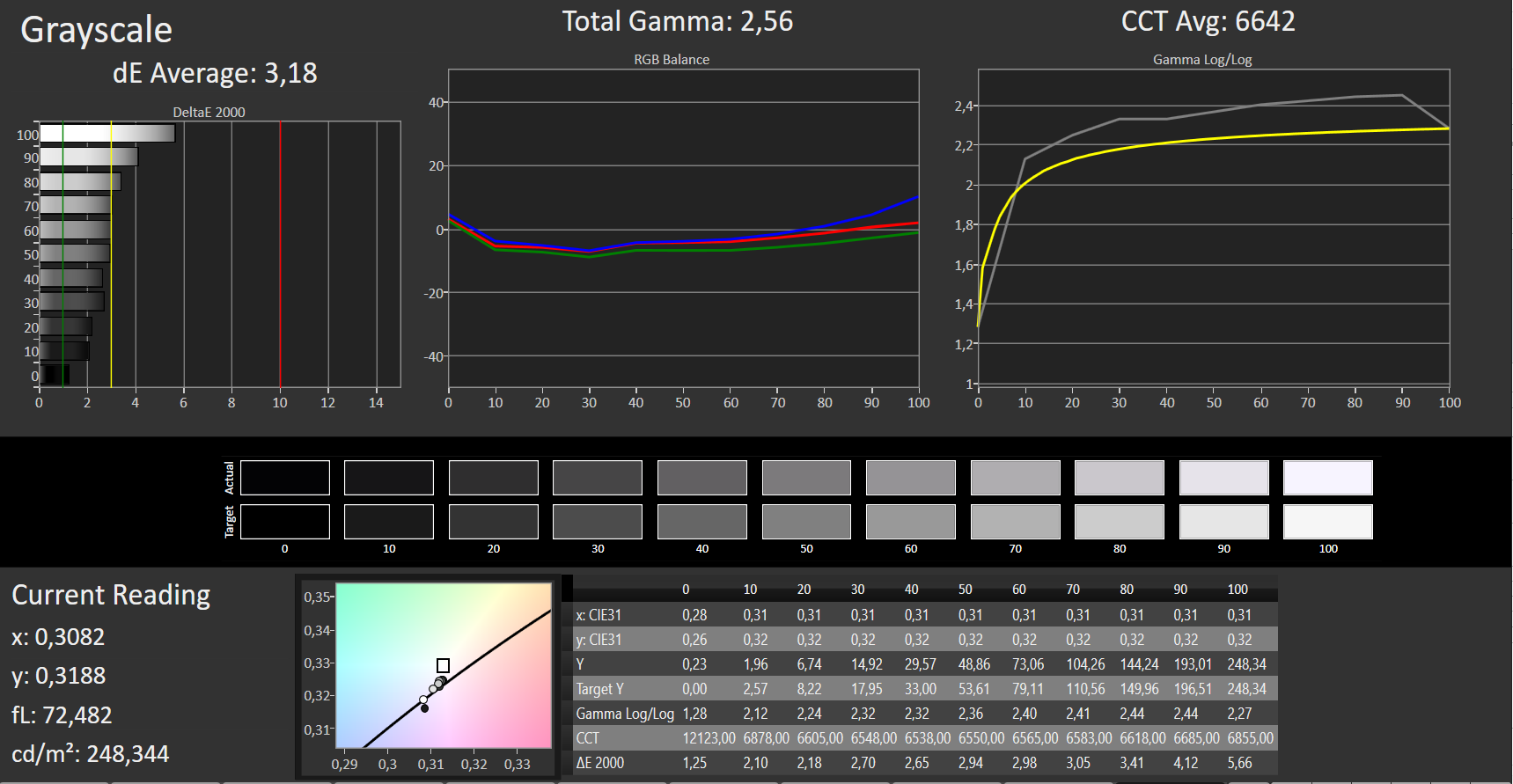Select the DeltaE 2000 bar for level 50
The height and width of the screenshot is (784, 1513).
click(75, 254)
